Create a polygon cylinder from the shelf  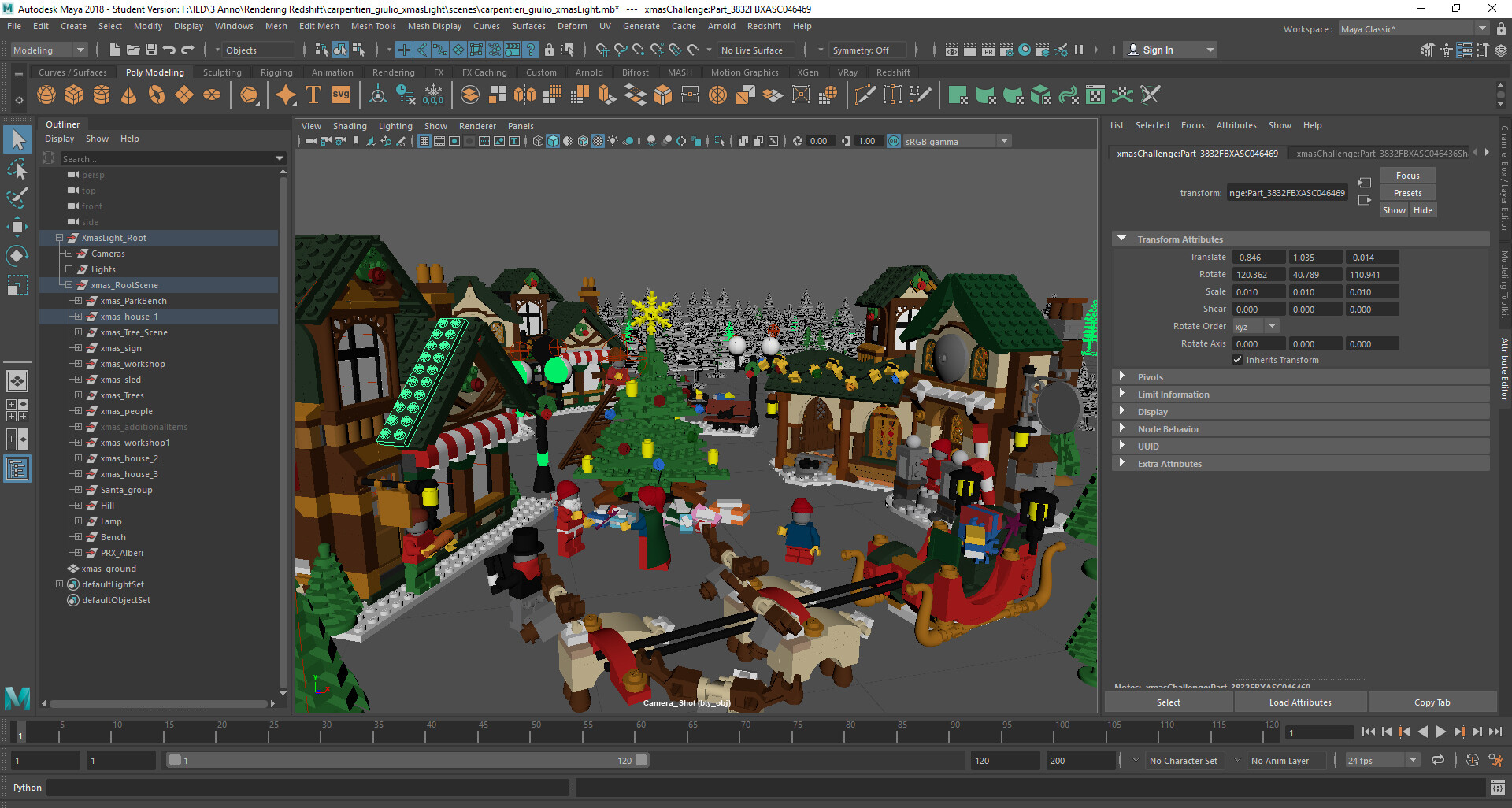click(x=102, y=95)
